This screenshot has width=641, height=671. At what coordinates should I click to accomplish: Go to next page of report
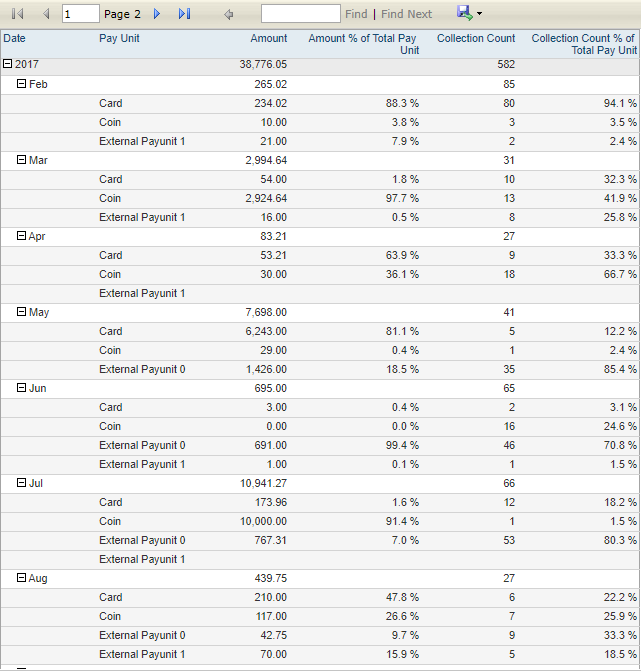point(157,14)
